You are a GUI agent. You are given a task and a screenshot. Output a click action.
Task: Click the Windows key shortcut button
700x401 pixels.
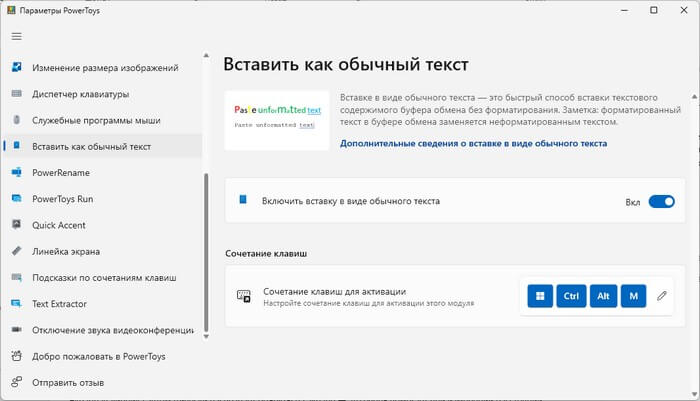pyautogui.click(x=540, y=296)
